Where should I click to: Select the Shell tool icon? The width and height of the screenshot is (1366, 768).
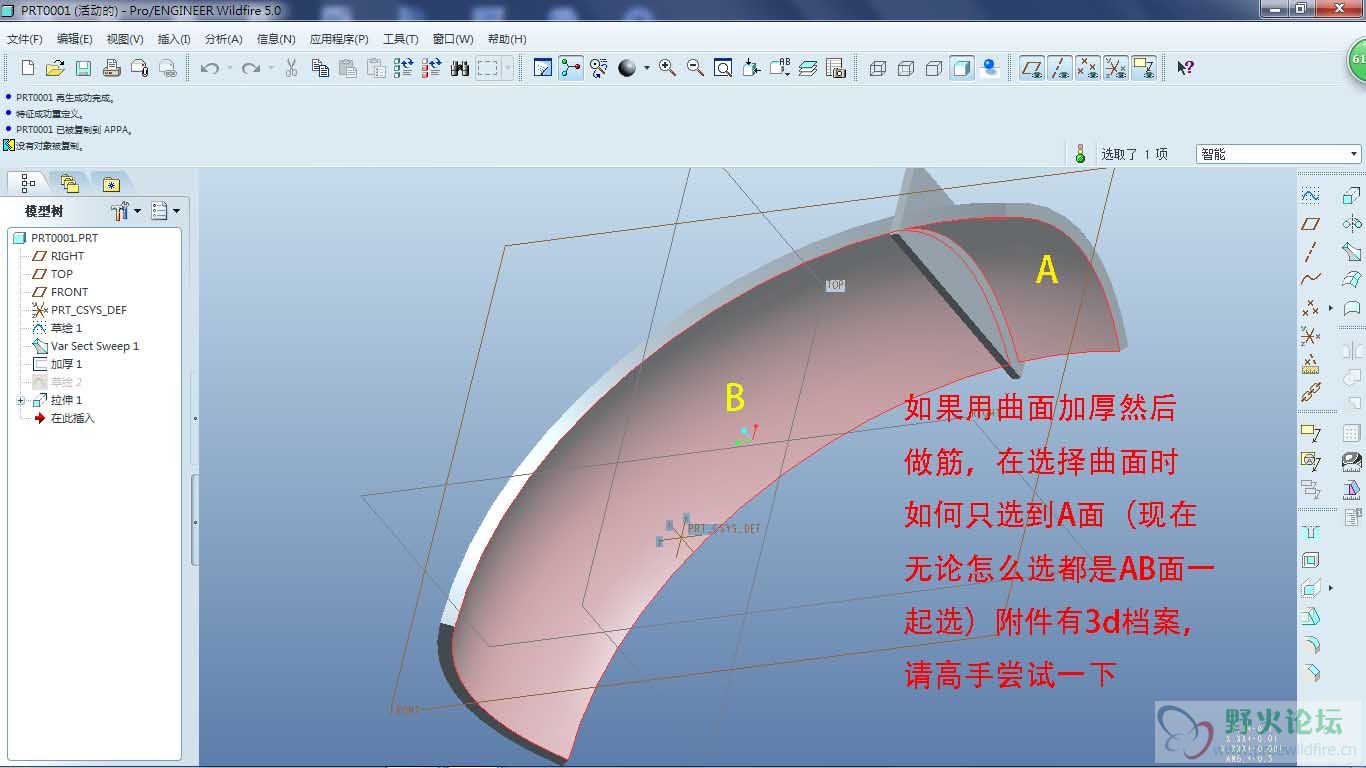[x=1311, y=560]
